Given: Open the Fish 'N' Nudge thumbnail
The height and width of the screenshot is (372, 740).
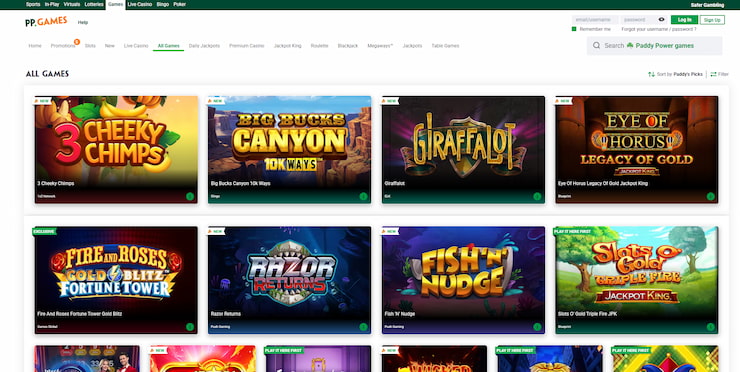Looking at the screenshot, I should tap(463, 280).
